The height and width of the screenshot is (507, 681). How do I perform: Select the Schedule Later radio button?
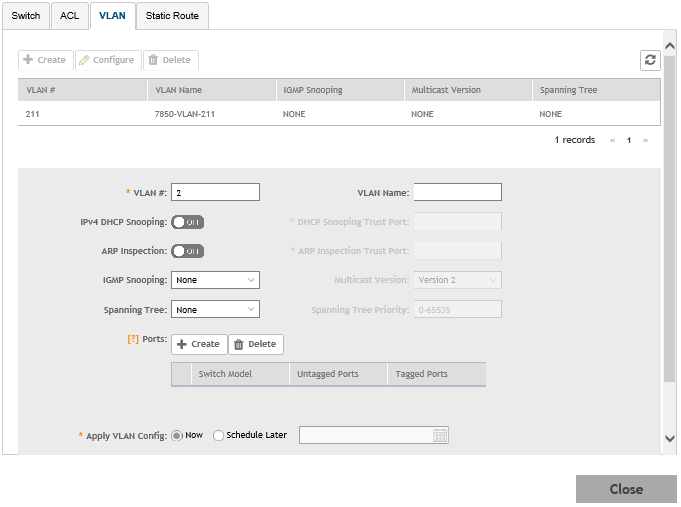(x=219, y=436)
